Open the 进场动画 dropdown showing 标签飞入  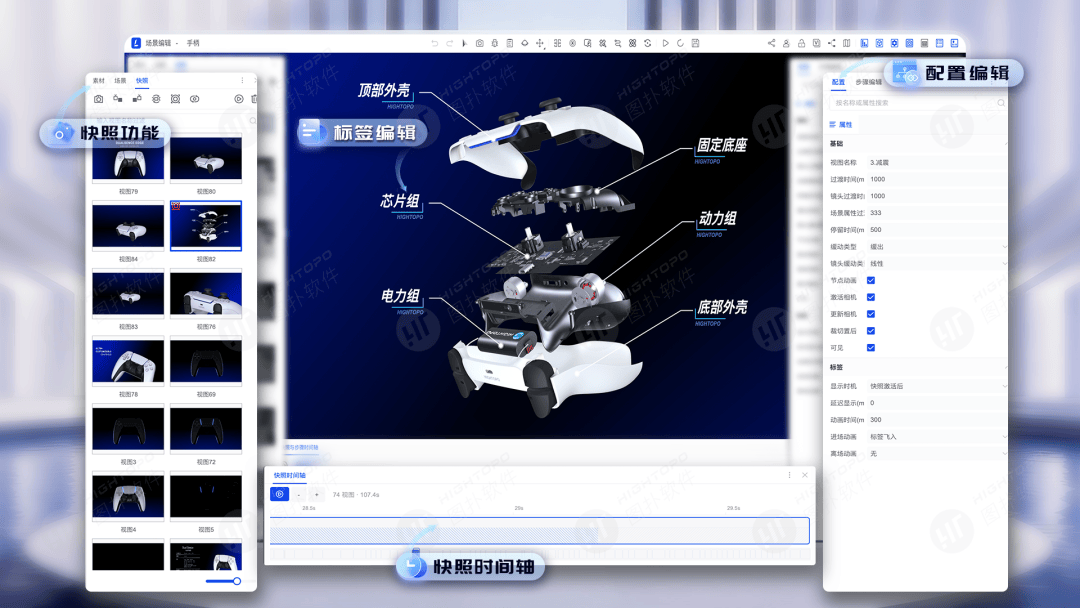pos(937,437)
